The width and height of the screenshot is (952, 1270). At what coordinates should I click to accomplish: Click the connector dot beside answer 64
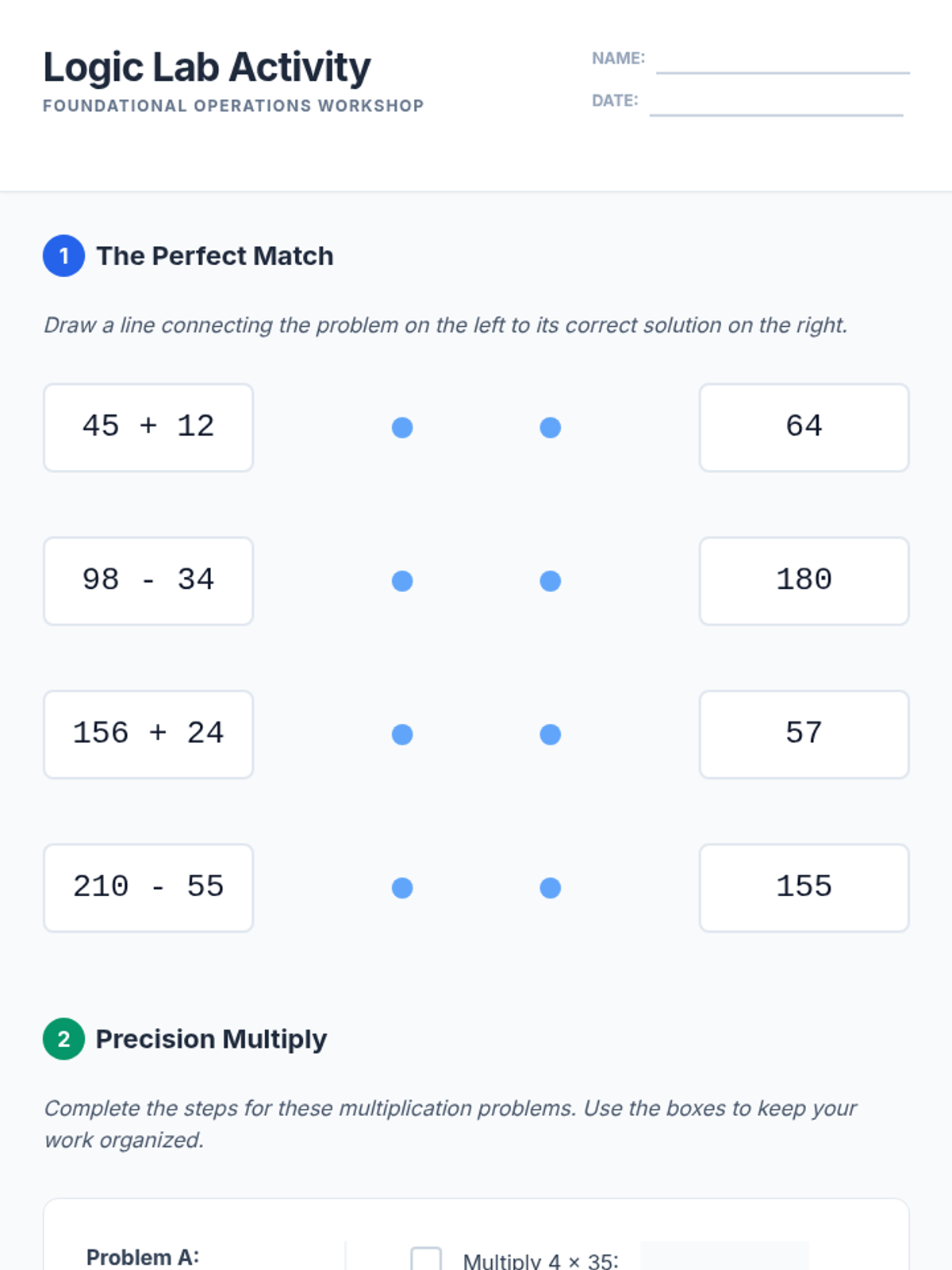click(x=551, y=428)
